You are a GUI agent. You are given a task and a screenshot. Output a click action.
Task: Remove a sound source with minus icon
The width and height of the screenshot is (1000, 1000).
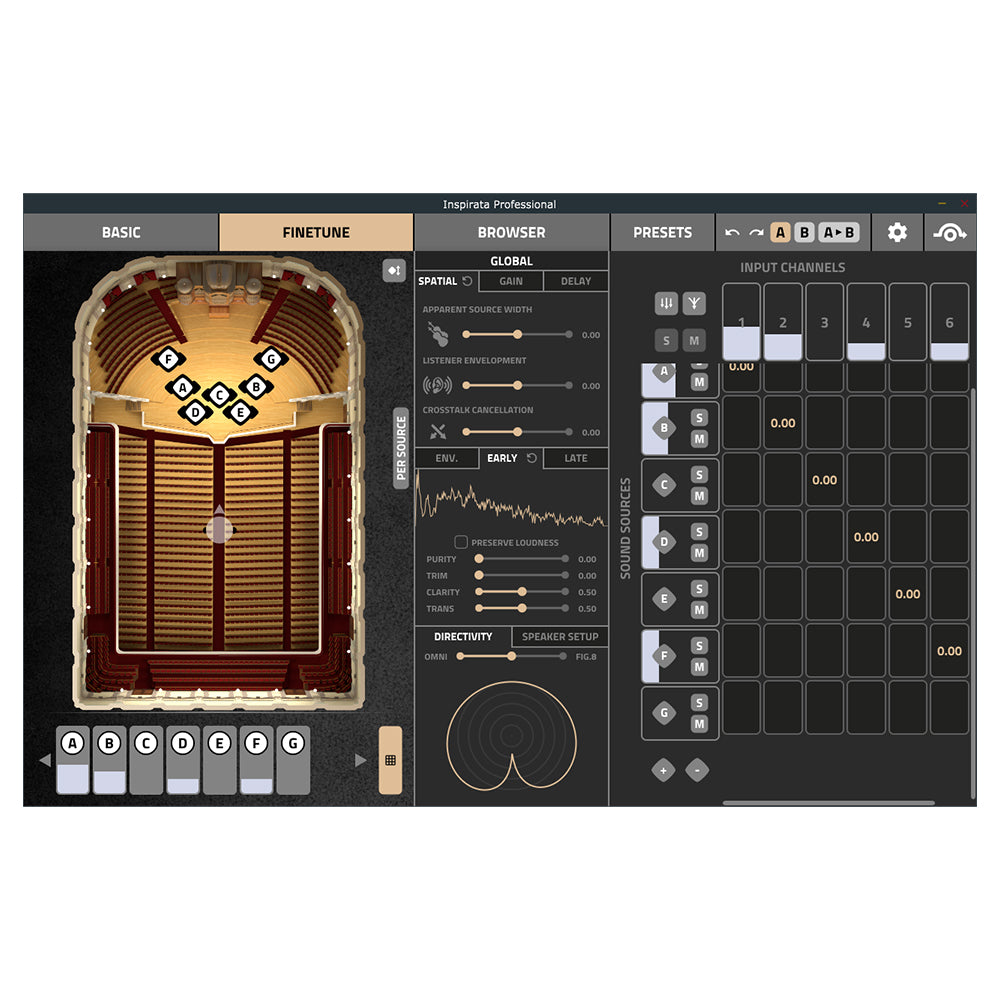pos(697,770)
